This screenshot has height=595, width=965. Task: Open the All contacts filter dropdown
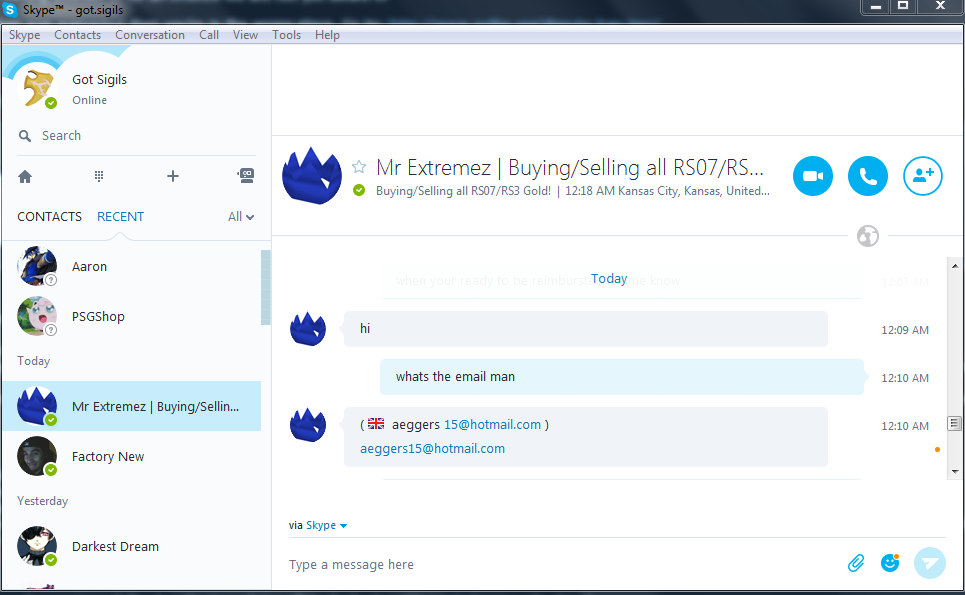tap(241, 217)
